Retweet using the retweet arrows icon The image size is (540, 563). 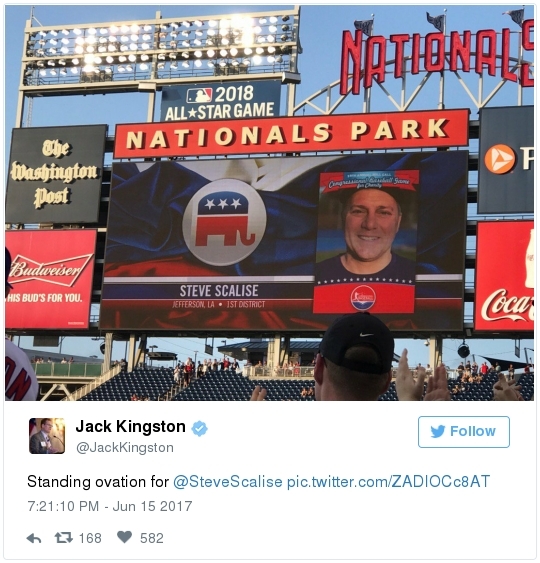(x=64, y=538)
